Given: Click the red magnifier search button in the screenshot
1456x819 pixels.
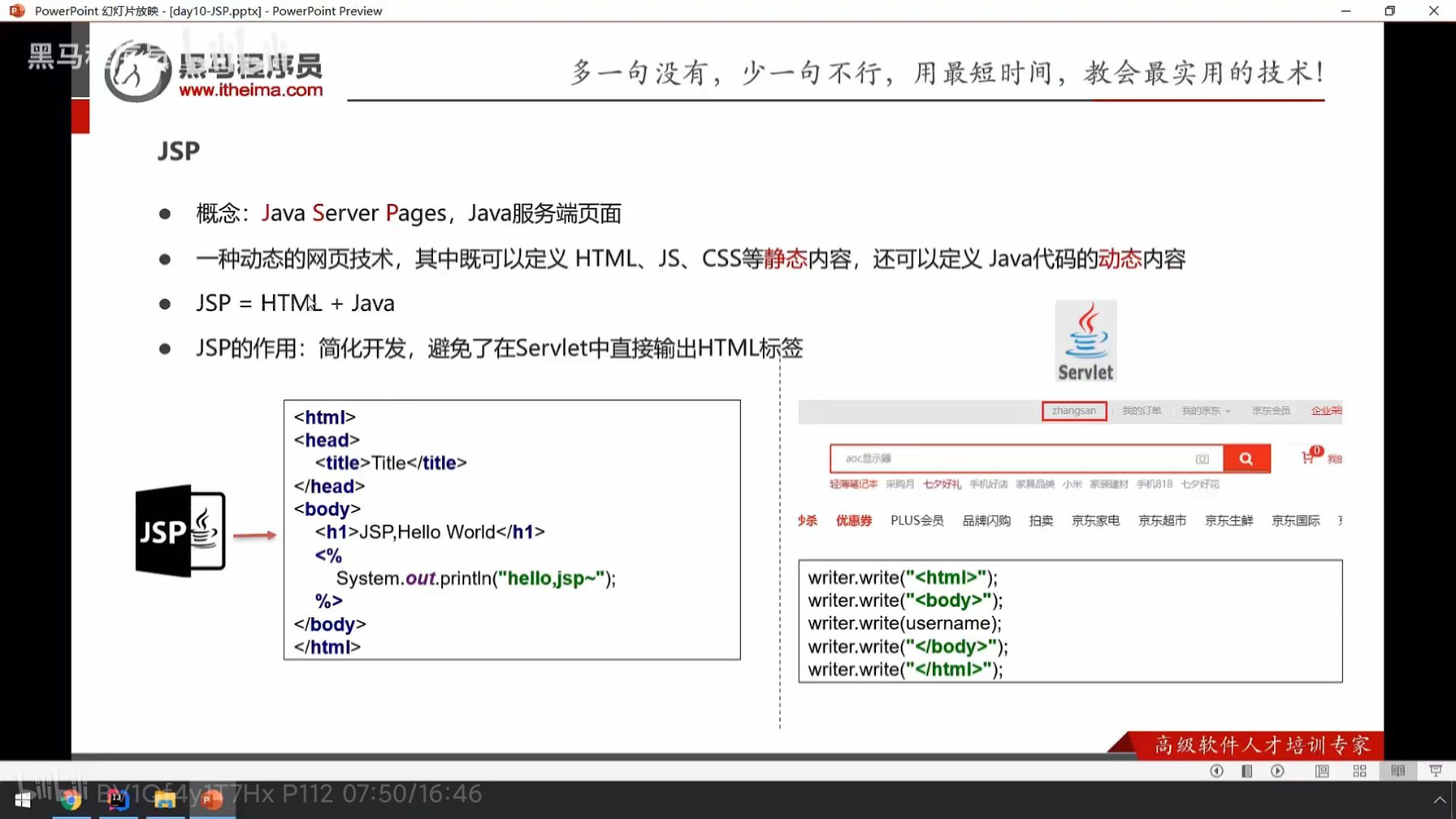Looking at the screenshot, I should click(1246, 459).
